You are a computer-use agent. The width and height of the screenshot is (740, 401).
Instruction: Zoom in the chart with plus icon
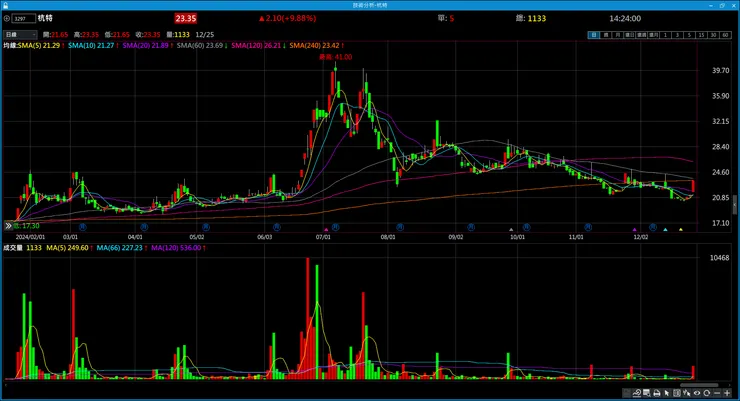(727, 393)
